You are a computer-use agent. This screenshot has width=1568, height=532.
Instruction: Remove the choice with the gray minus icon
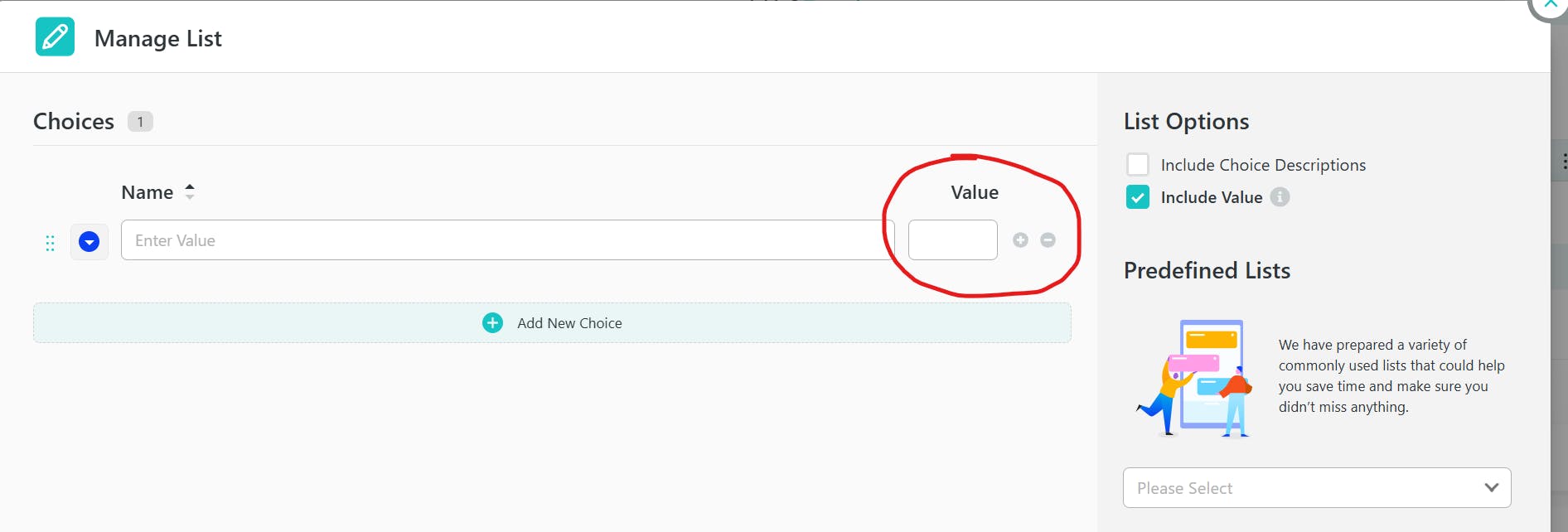click(1048, 239)
